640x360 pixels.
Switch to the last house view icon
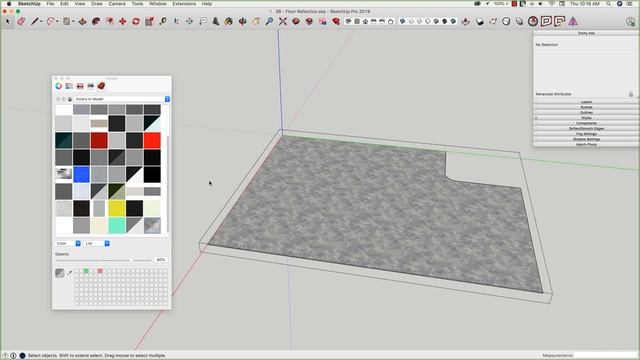[391, 21]
